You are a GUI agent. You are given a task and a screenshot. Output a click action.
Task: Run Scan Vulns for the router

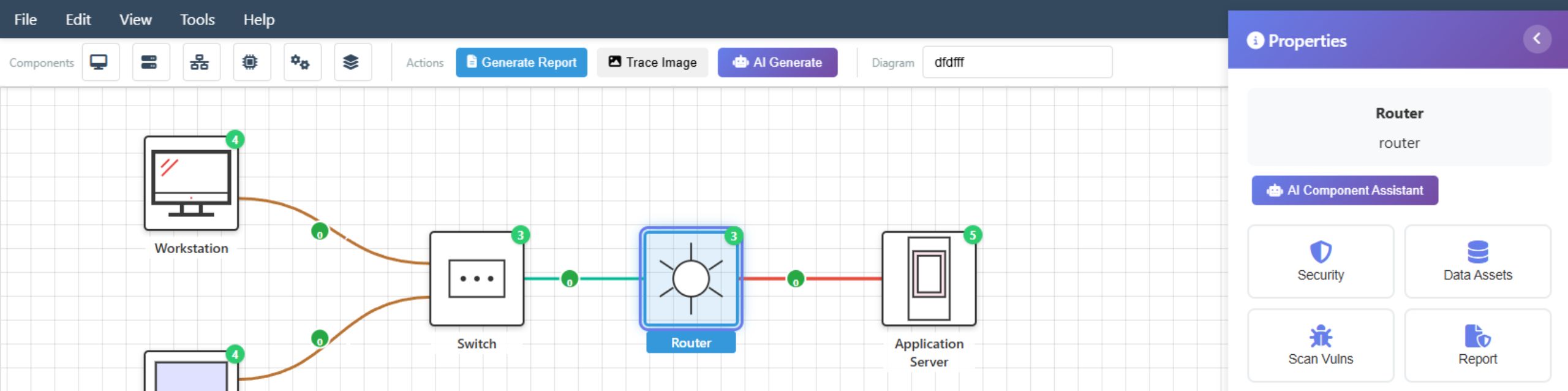tap(1320, 346)
